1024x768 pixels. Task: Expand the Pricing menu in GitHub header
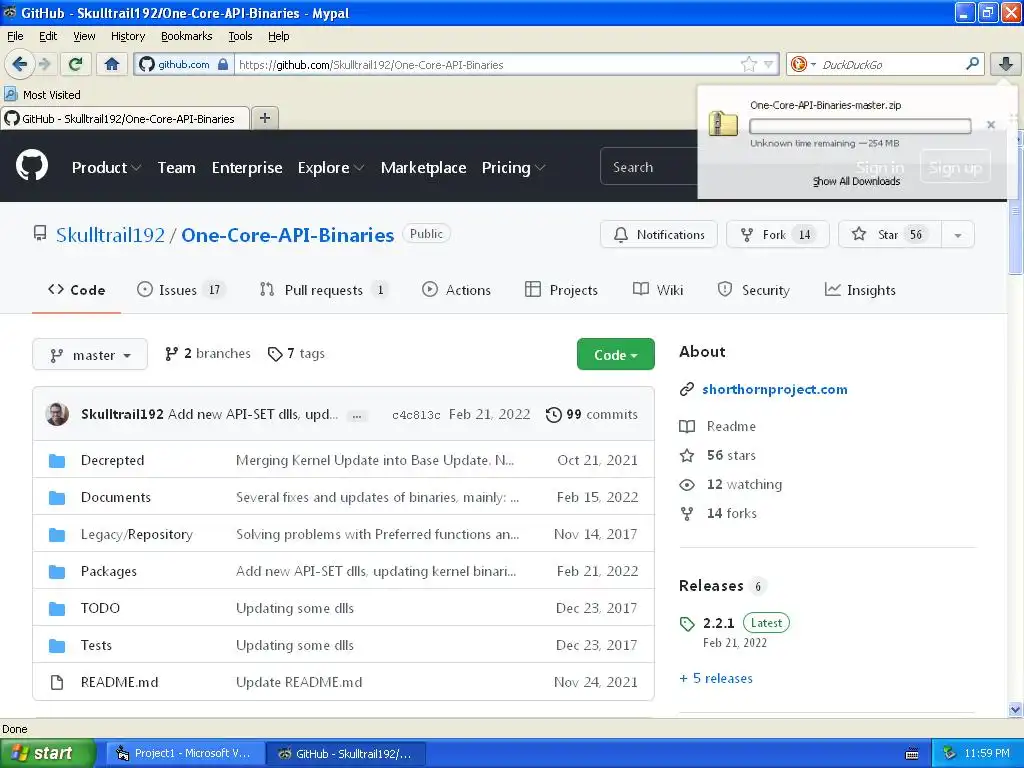click(513, 167)
